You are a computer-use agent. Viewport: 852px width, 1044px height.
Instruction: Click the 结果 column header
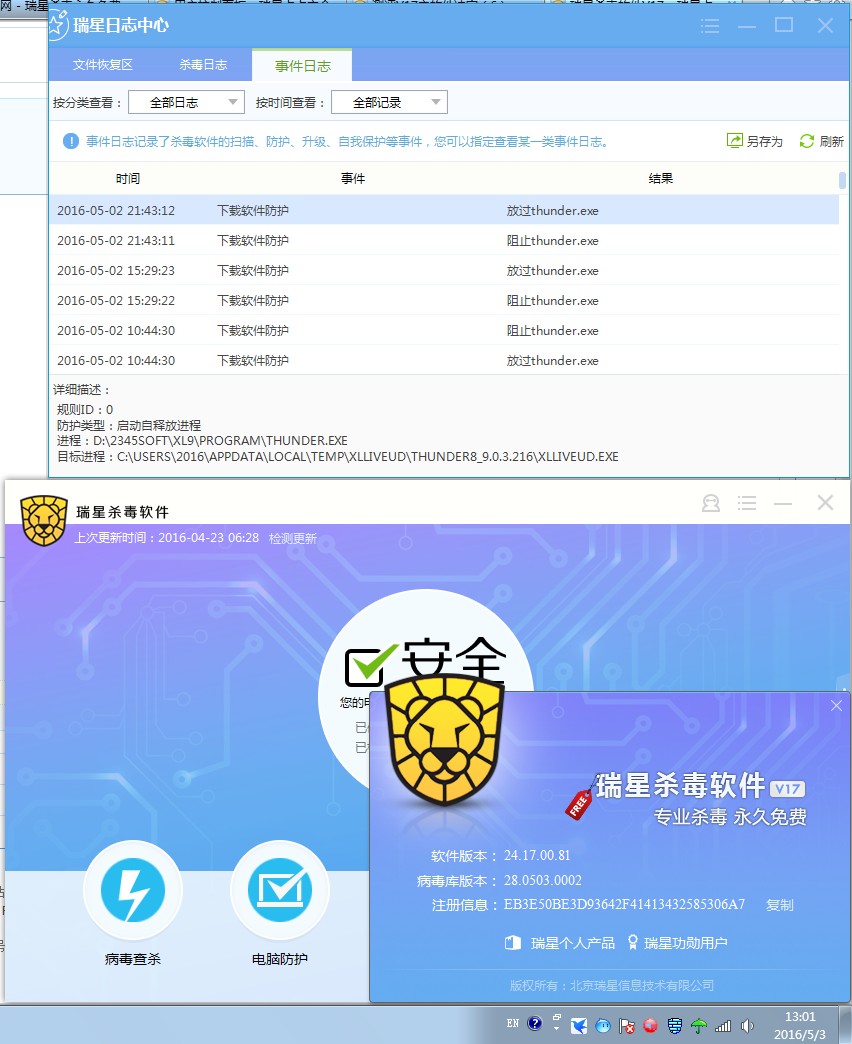[660, 178]
